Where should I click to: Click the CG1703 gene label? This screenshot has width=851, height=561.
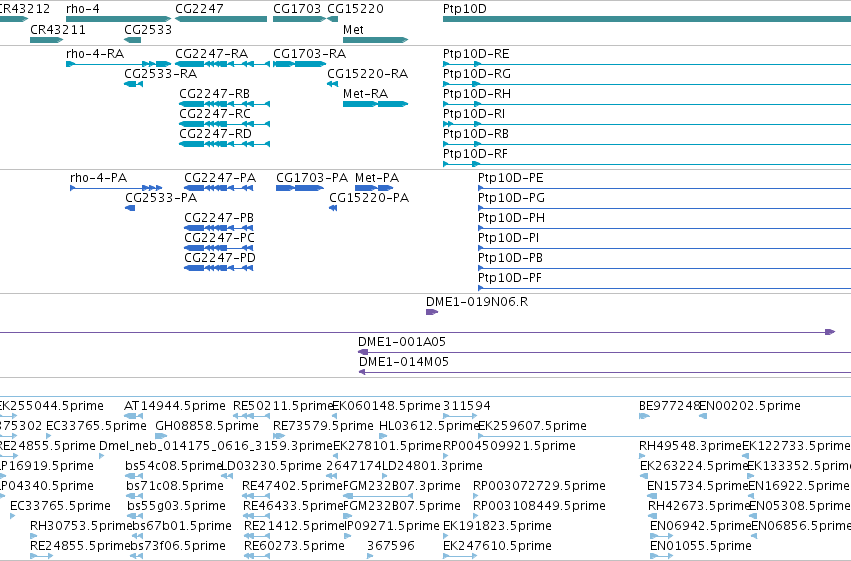[297, 9]
